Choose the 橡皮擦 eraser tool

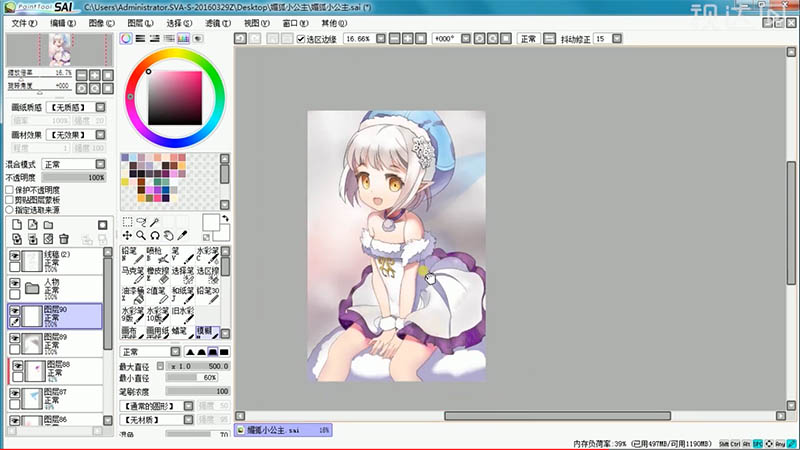(157, 274)
